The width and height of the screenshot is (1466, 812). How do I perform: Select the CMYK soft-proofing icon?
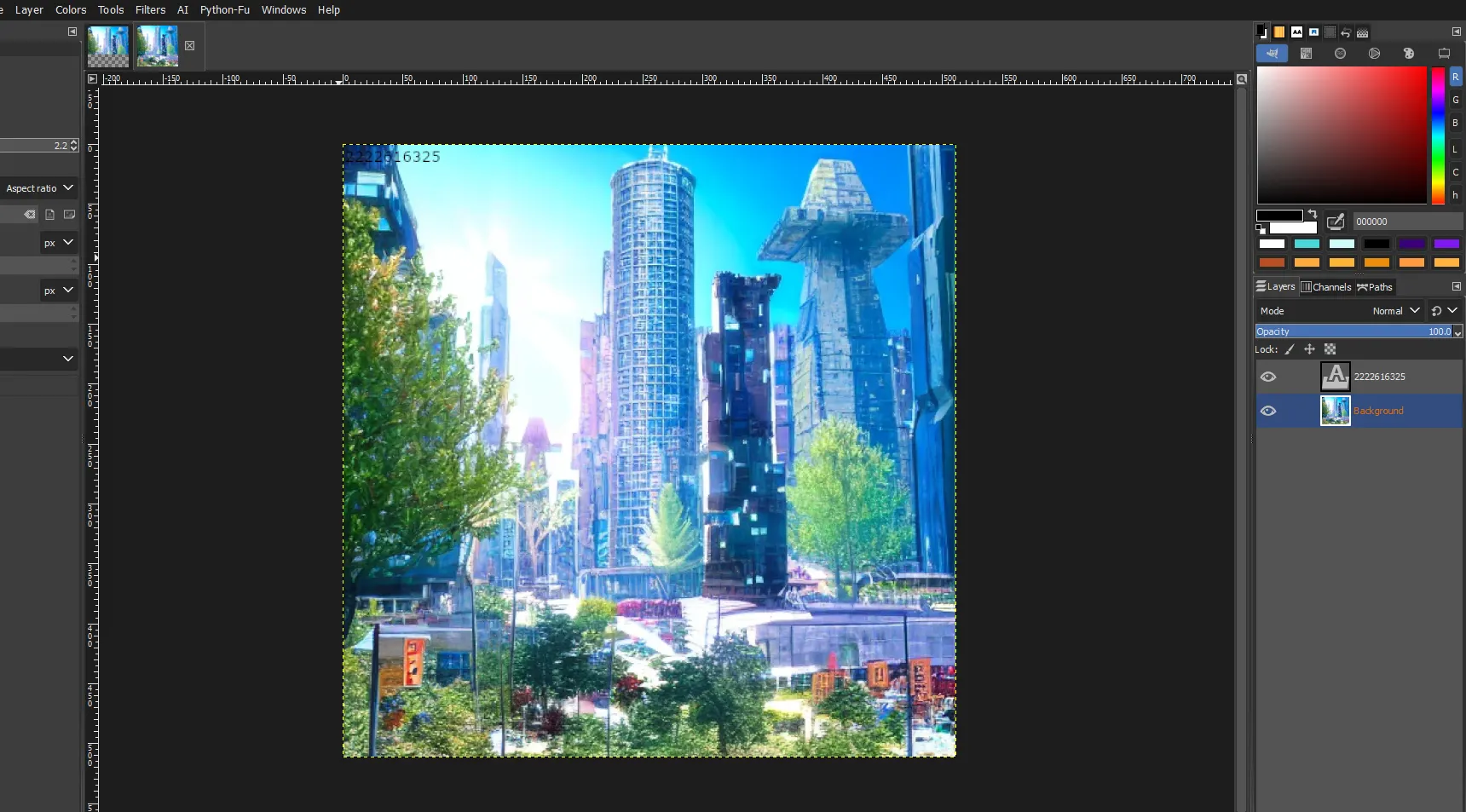click(x=1307, y=53)
